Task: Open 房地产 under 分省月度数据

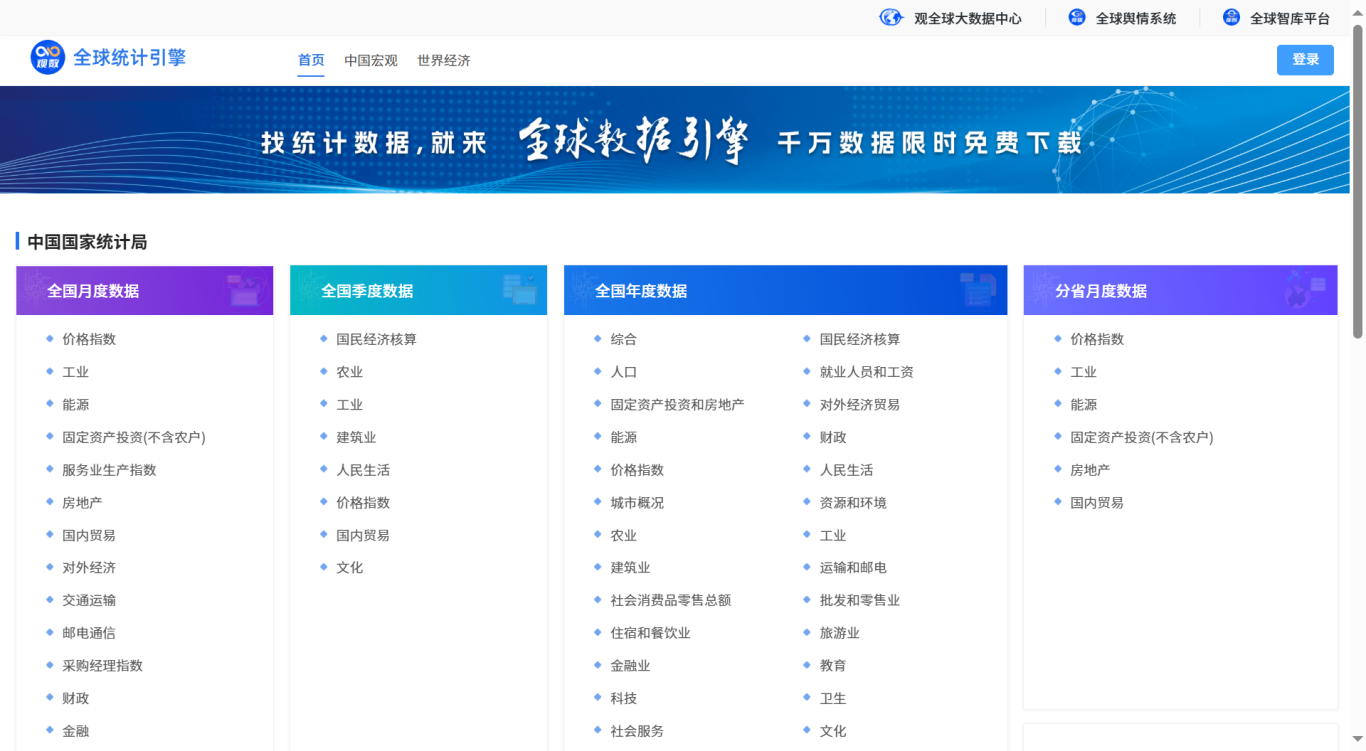Action: pos(1090,470)
